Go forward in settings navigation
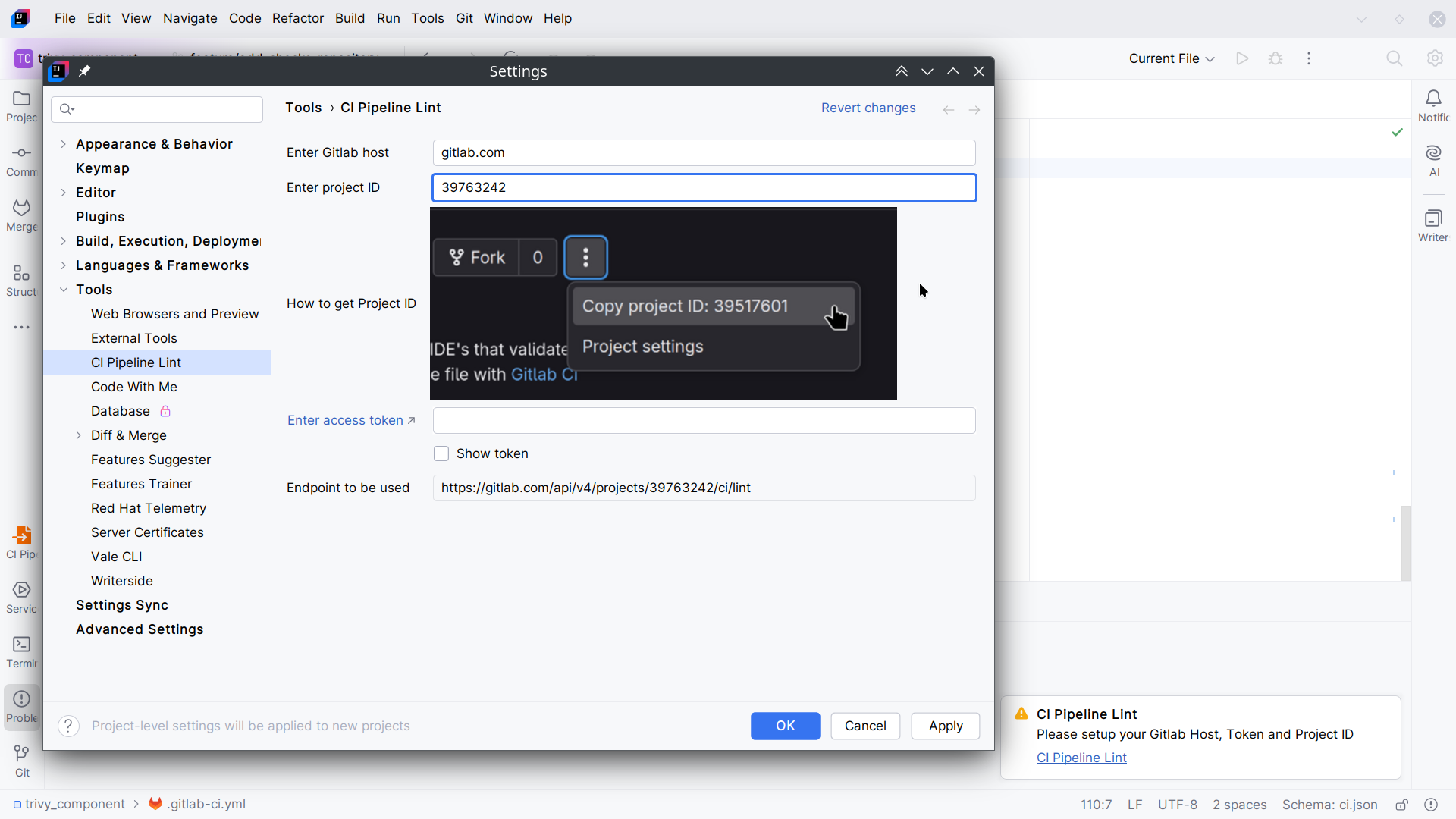The image size is (1456, 819). (974, 111)
